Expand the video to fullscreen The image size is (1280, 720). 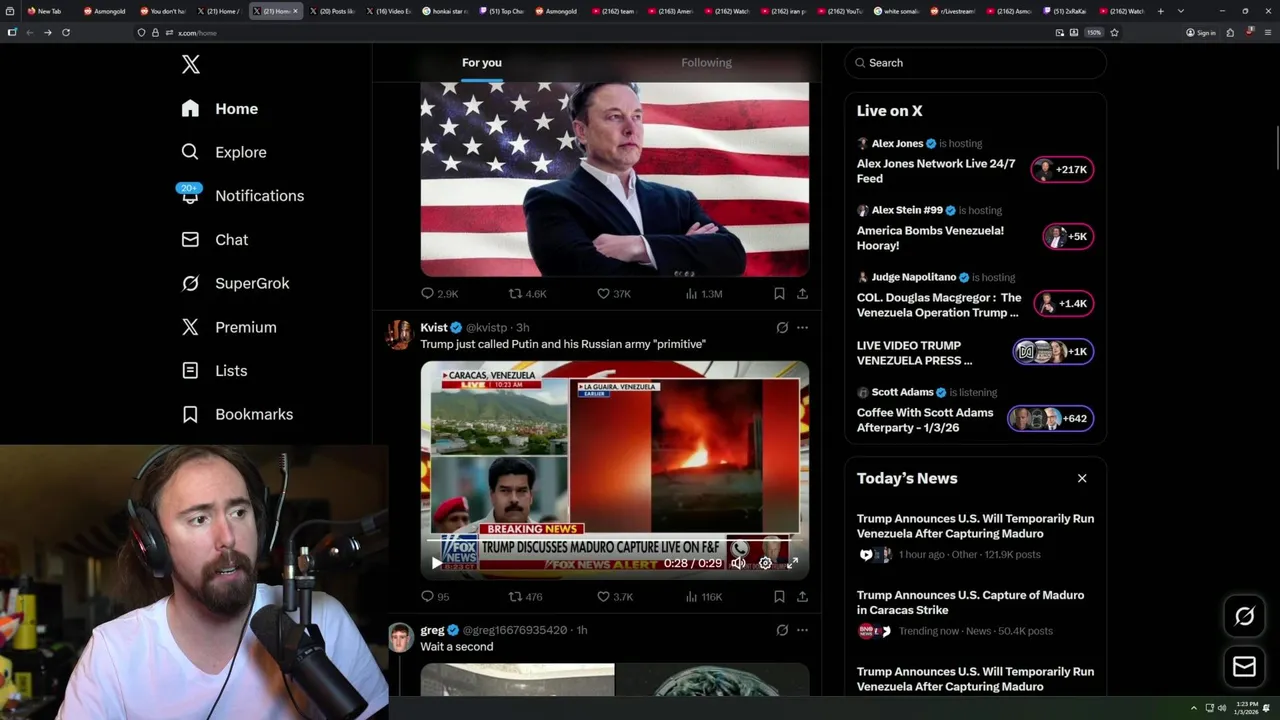click(x=792, y=563)
